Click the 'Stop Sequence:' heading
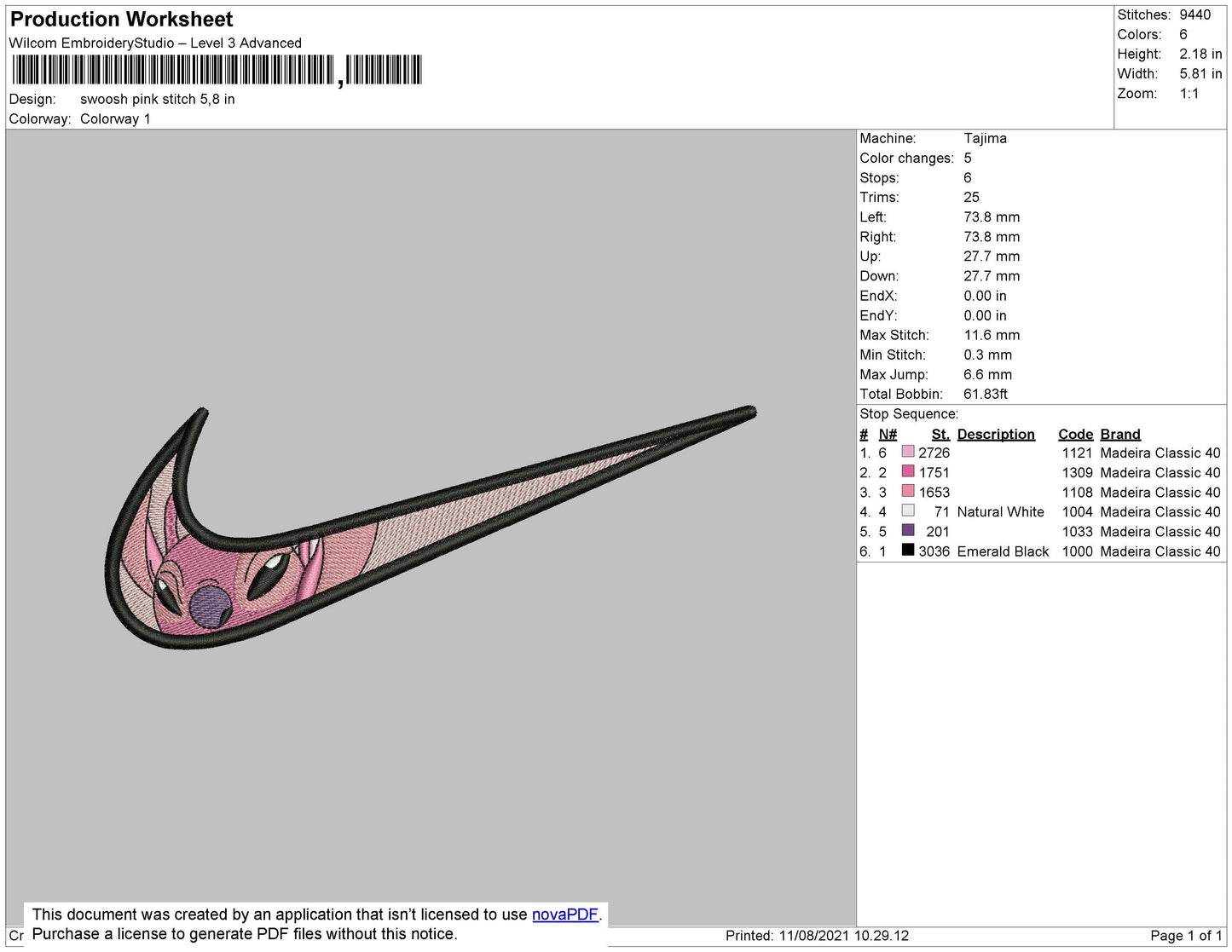This screenshot has width=1232, height=952. (909, 414)
